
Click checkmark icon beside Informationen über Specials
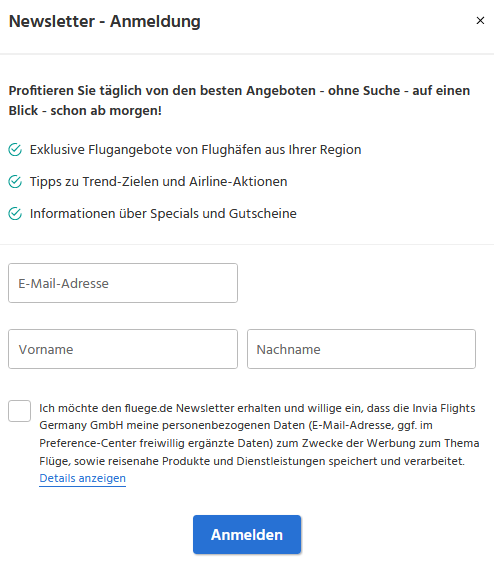click(x=15, y=213)
